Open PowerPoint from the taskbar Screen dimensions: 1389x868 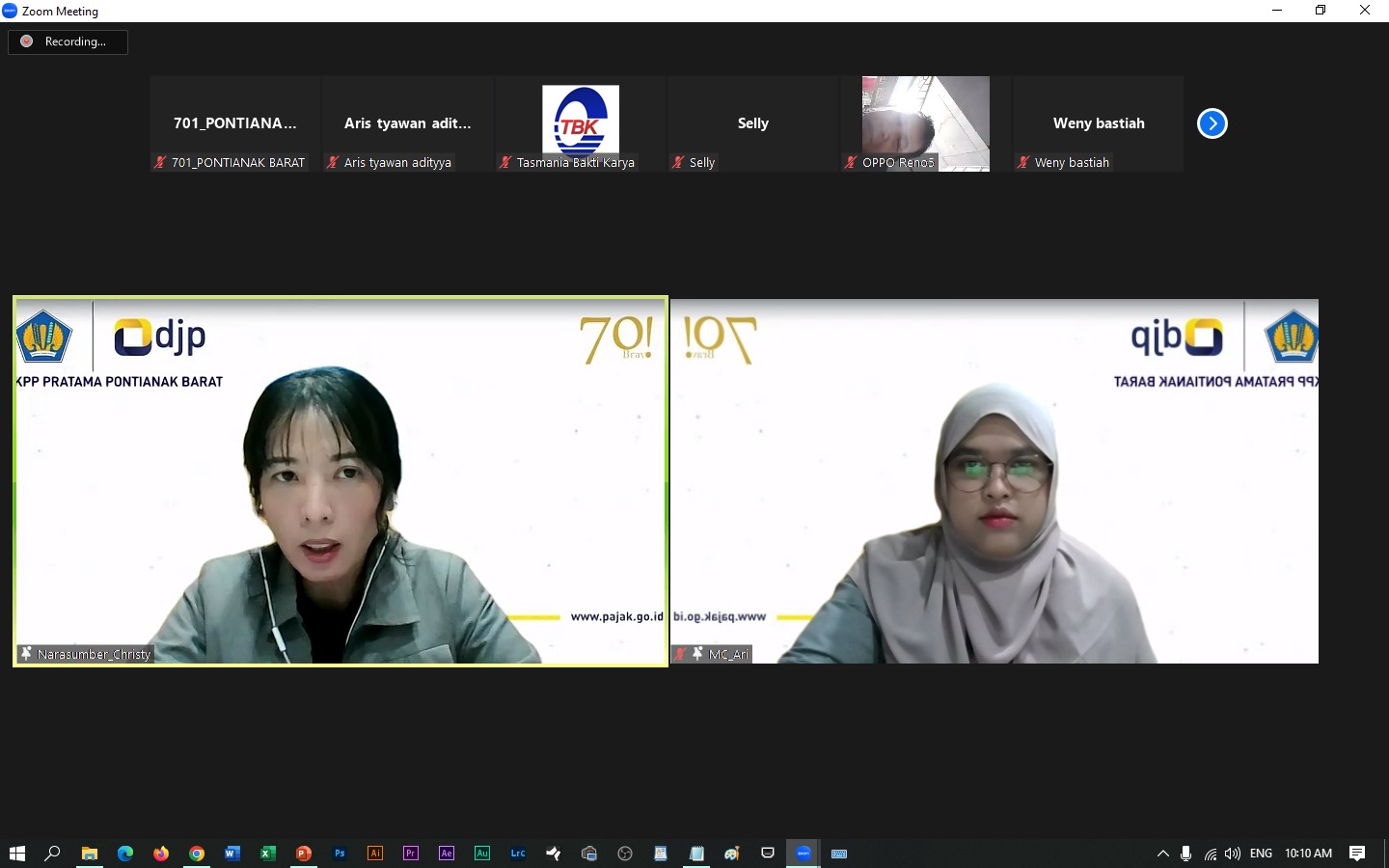tap(304, 854)
